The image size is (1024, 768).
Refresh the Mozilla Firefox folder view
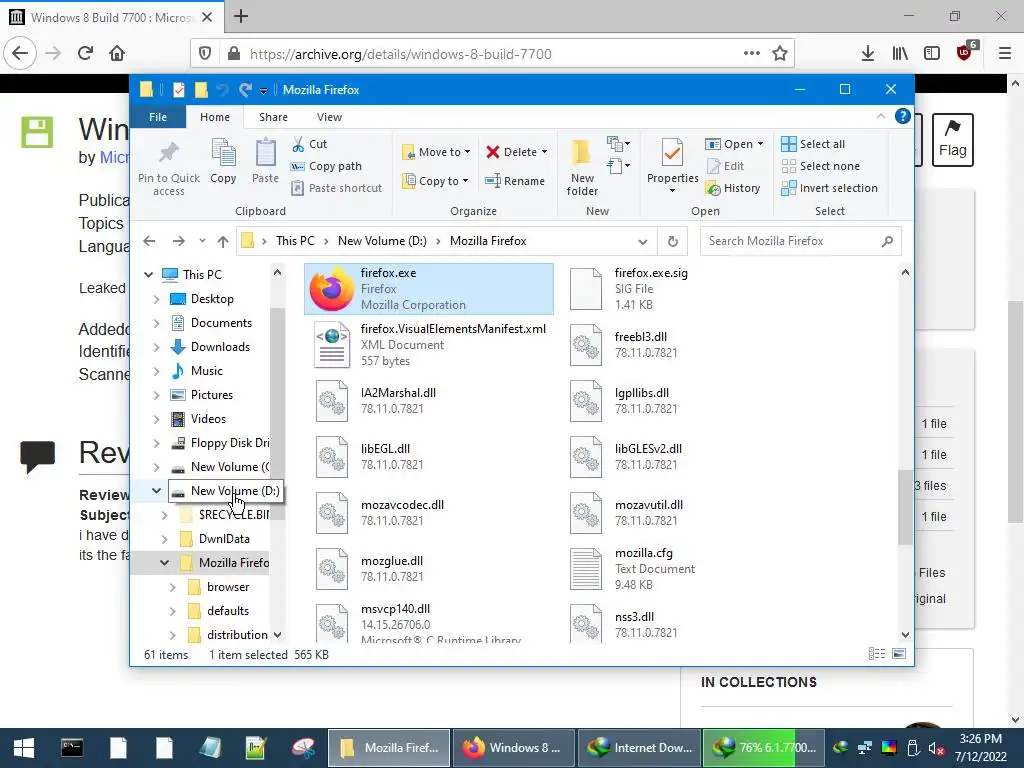coord(673,241)
